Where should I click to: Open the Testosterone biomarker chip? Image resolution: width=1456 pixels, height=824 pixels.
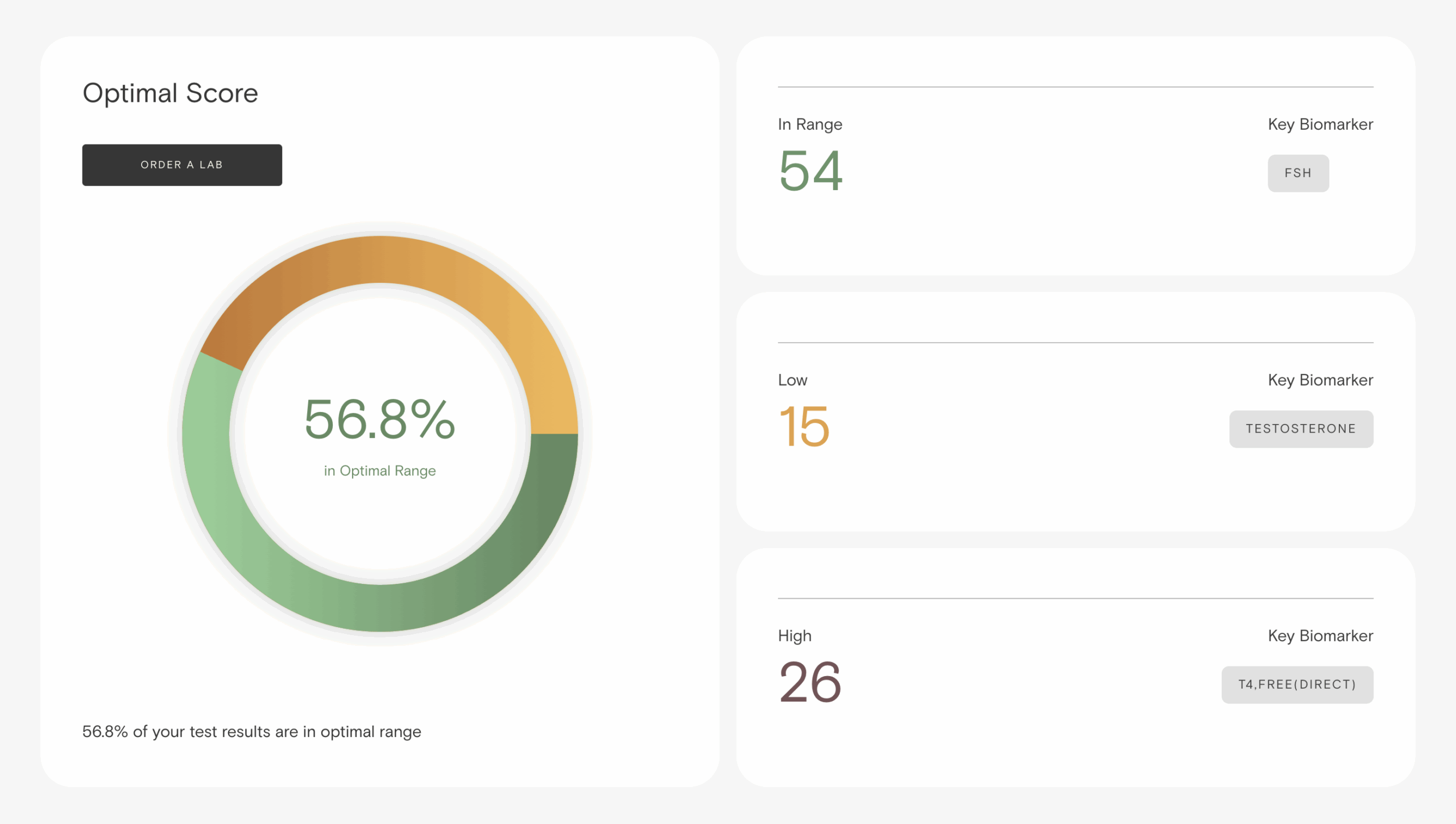(1301, 429)
